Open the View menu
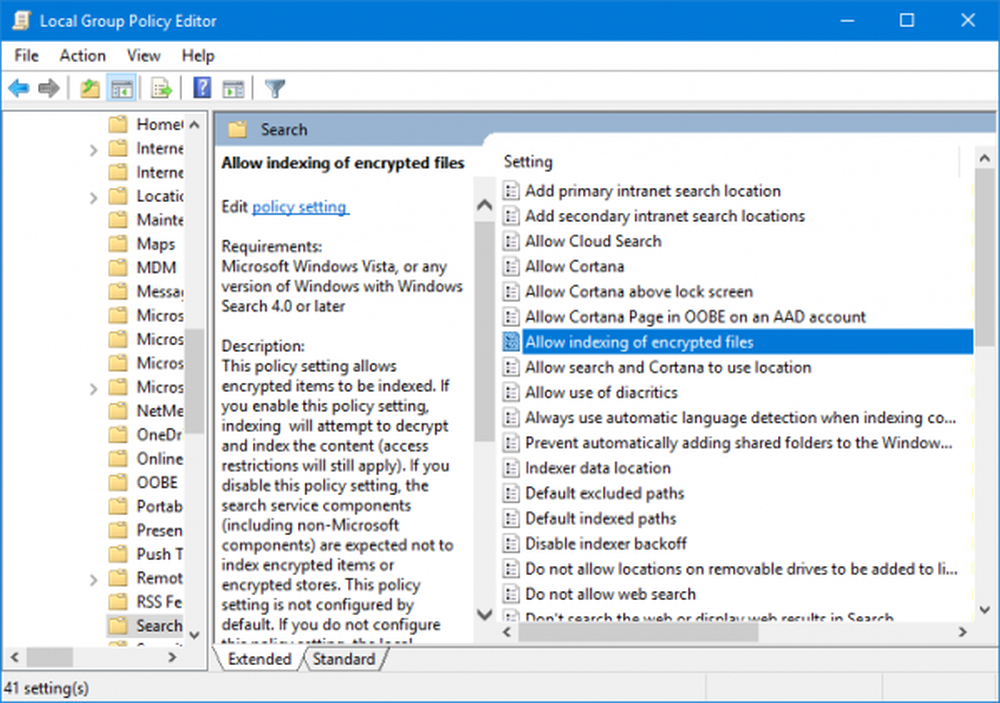The height and width of the screenshot is (703, 1000). pyautogui.click(x=143, y=56)
